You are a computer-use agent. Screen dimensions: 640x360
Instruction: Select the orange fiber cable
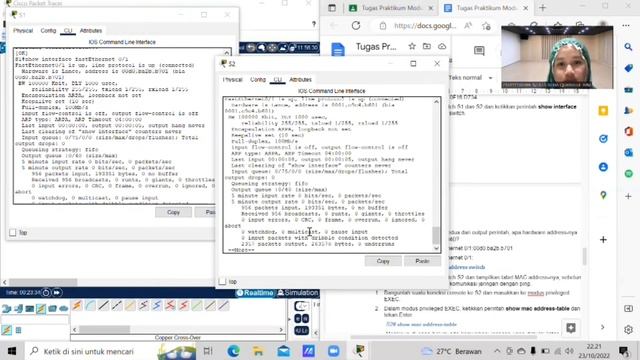click(130, 305)
